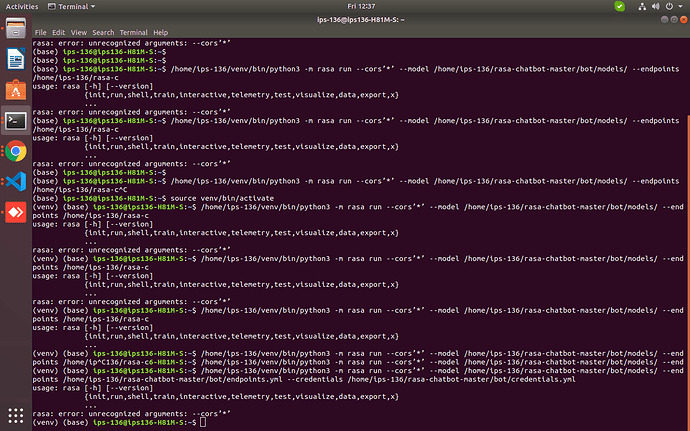Viewport: 690px width, 431px height.
Task: Open Ubuntu Software from the dock
Action: click(16, 90)
